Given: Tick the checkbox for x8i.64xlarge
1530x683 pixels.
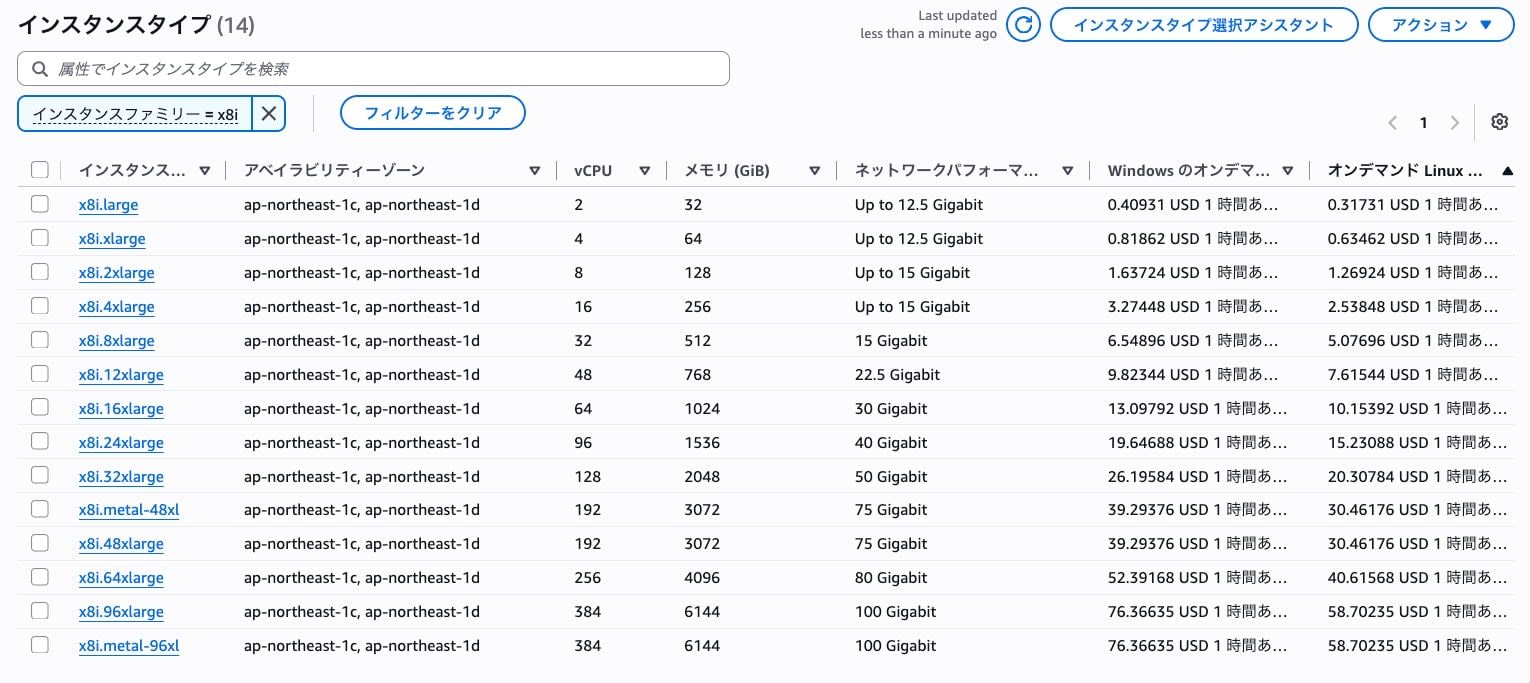Looking at the screenshot, I should [x=39, y=577].
